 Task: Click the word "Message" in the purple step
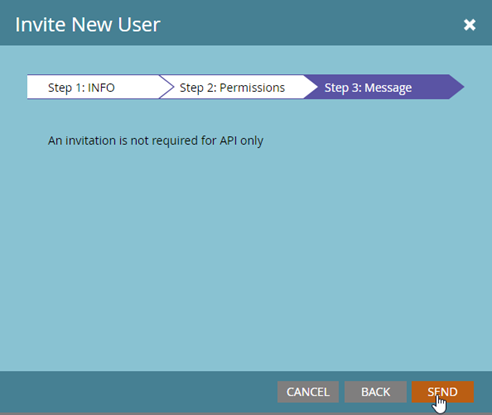(388, 88)
